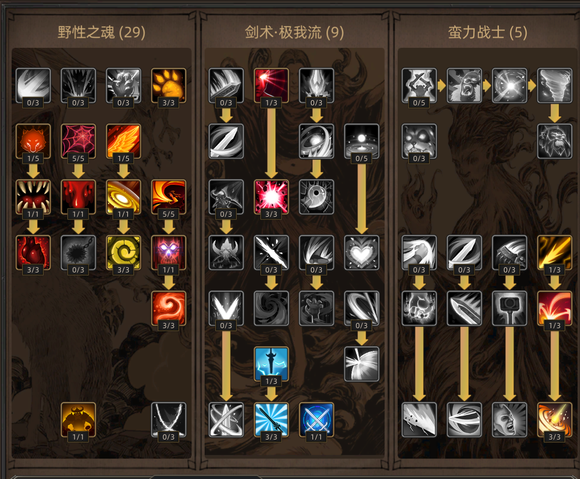Click the grey bear face skill

pyautogui.click(x=419, y=141)
